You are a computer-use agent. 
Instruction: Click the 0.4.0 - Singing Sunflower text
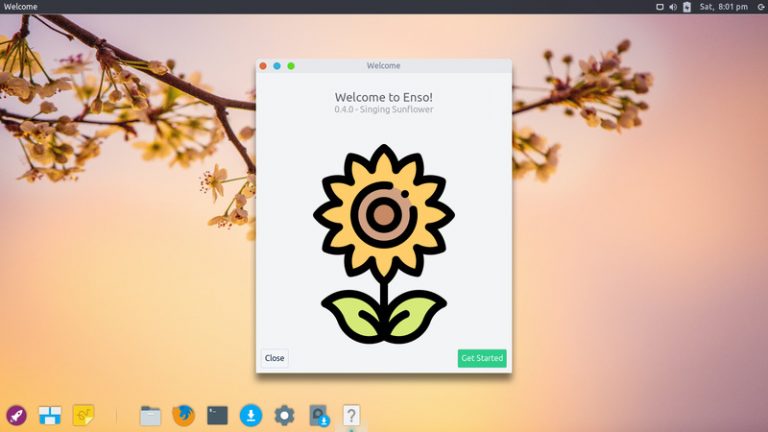pos(384,109)
